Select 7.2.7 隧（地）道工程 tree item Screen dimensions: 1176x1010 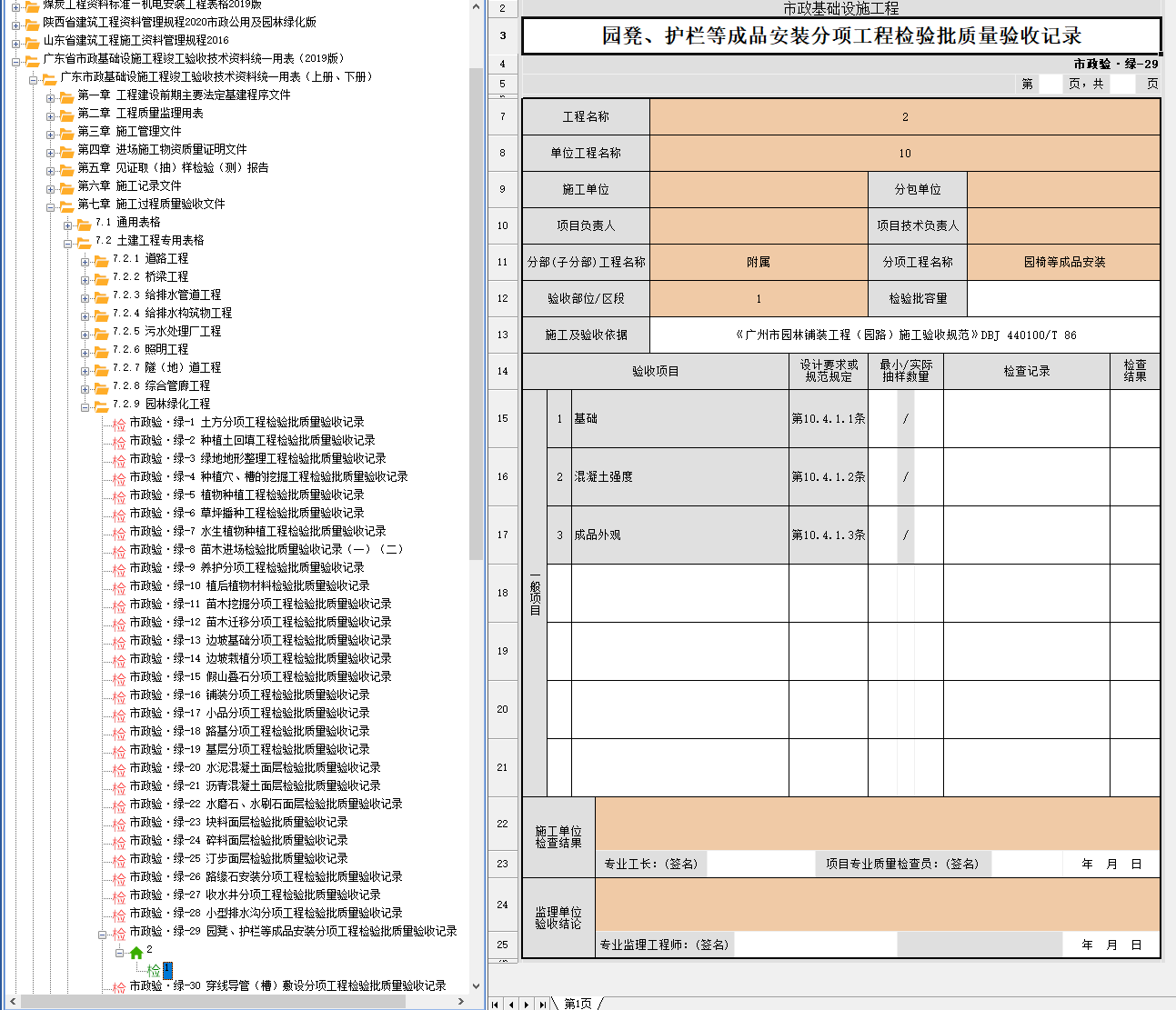tap(166, 367)
